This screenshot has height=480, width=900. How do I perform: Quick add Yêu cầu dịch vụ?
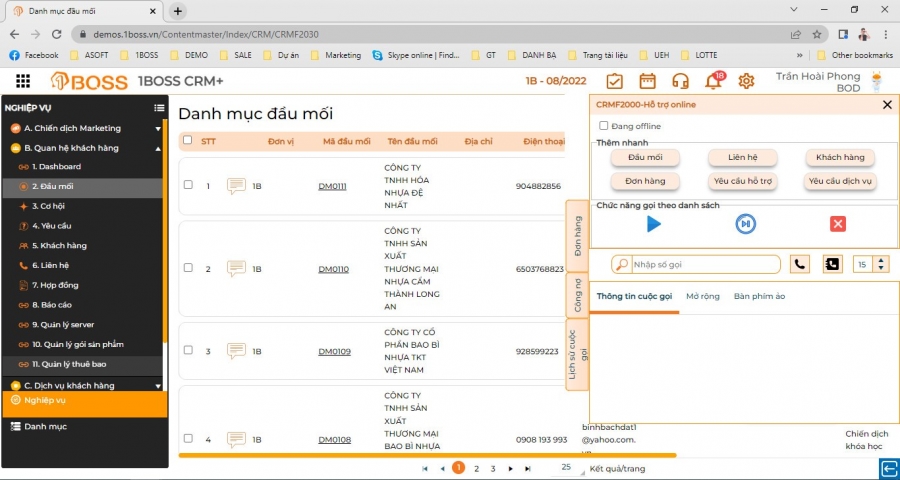pos(840,181)
